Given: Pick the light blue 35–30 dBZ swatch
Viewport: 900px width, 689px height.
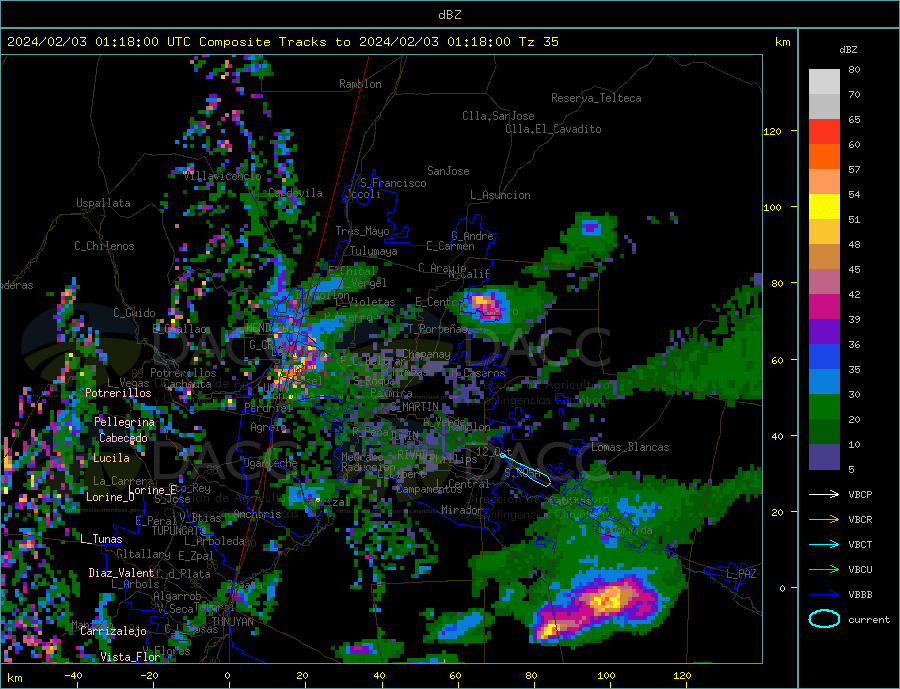Looking at the screenshot, I should (824, 382).
